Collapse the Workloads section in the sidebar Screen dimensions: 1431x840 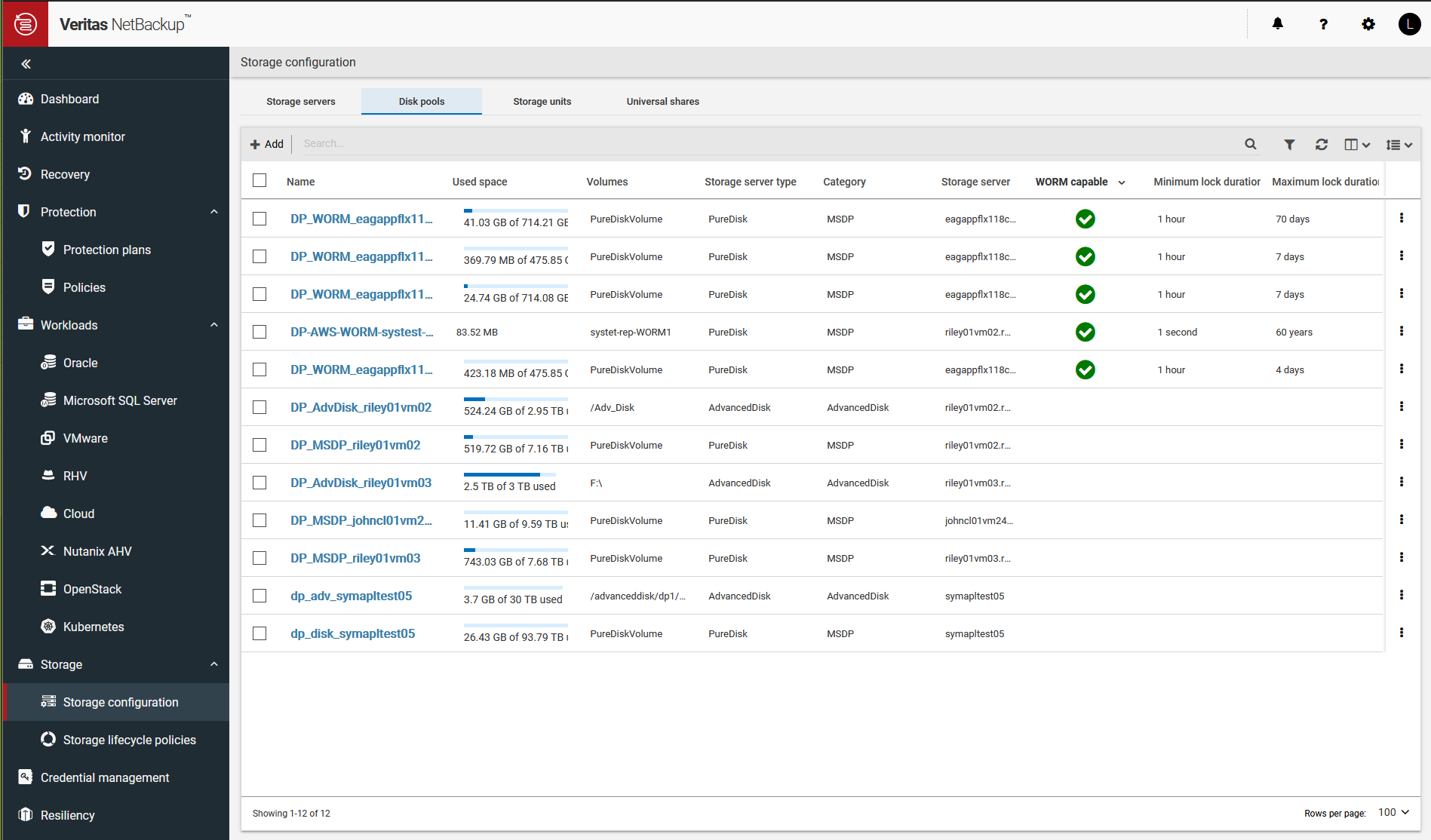coord(214,325)
